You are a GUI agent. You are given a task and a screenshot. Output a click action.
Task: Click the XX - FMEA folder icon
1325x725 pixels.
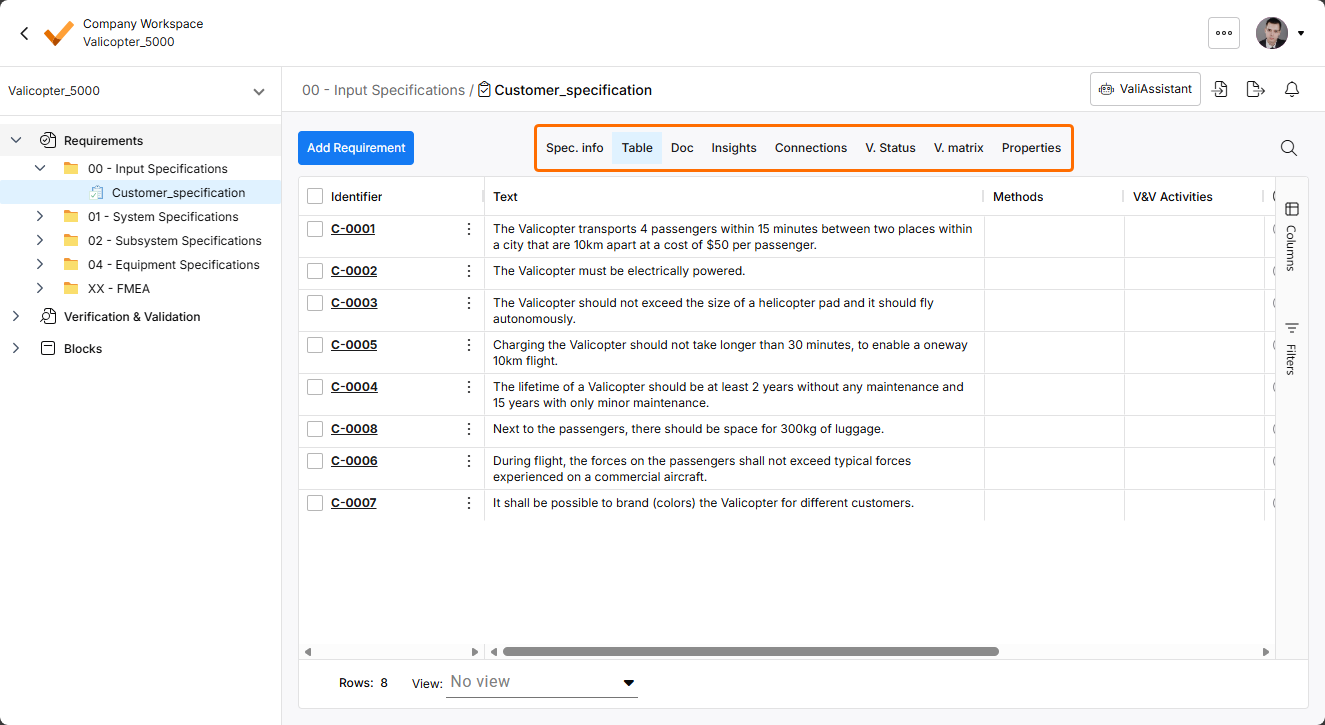[71, 289]
